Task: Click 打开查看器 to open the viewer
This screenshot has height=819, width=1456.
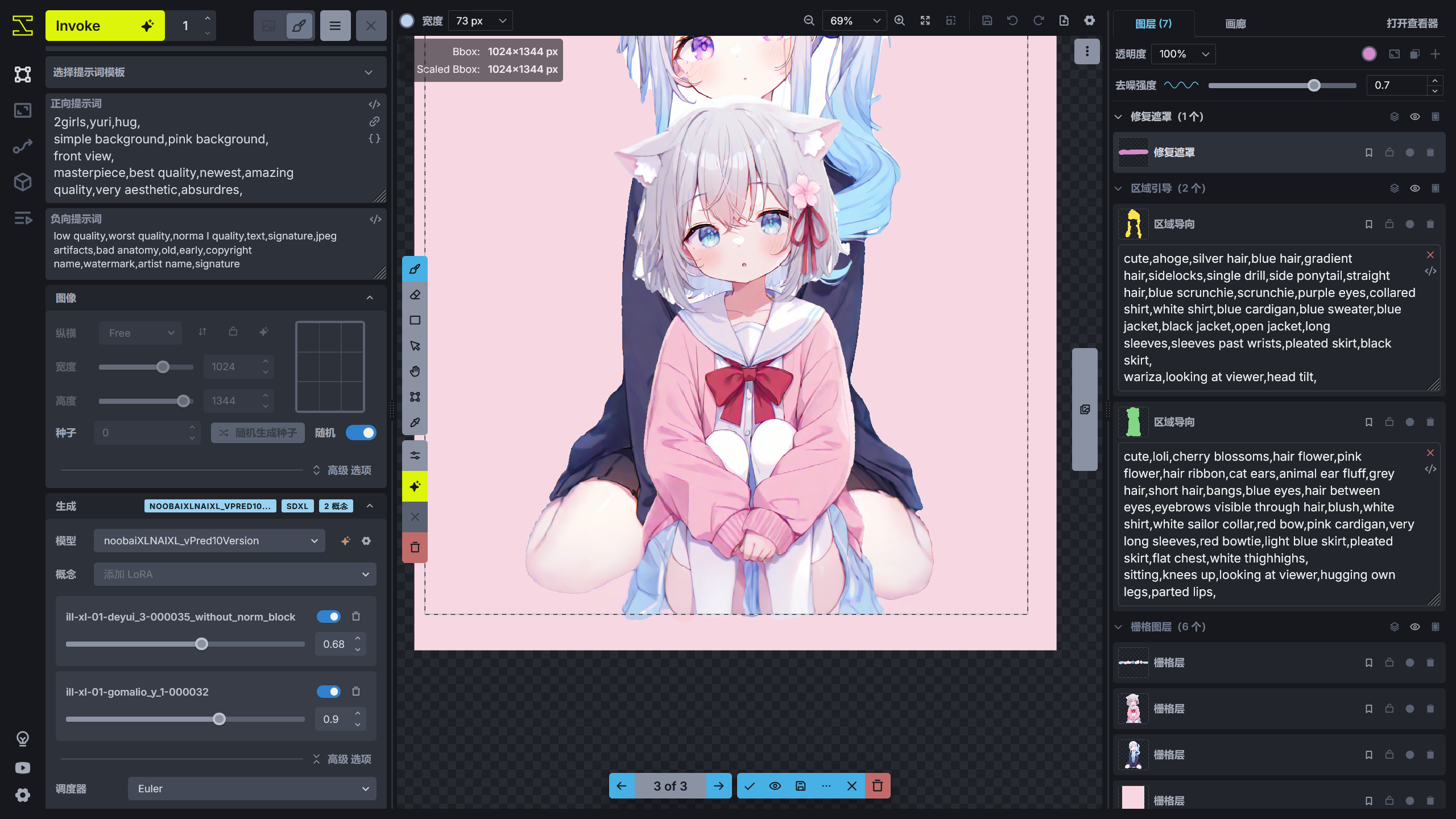Action: click(x=1413, y=24)
